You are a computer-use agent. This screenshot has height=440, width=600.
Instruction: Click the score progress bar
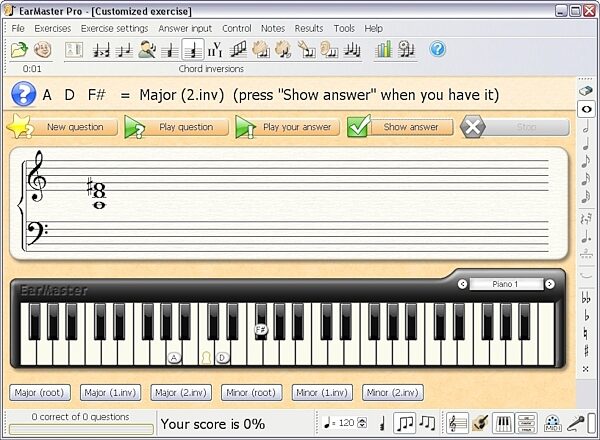coord(81,429)
